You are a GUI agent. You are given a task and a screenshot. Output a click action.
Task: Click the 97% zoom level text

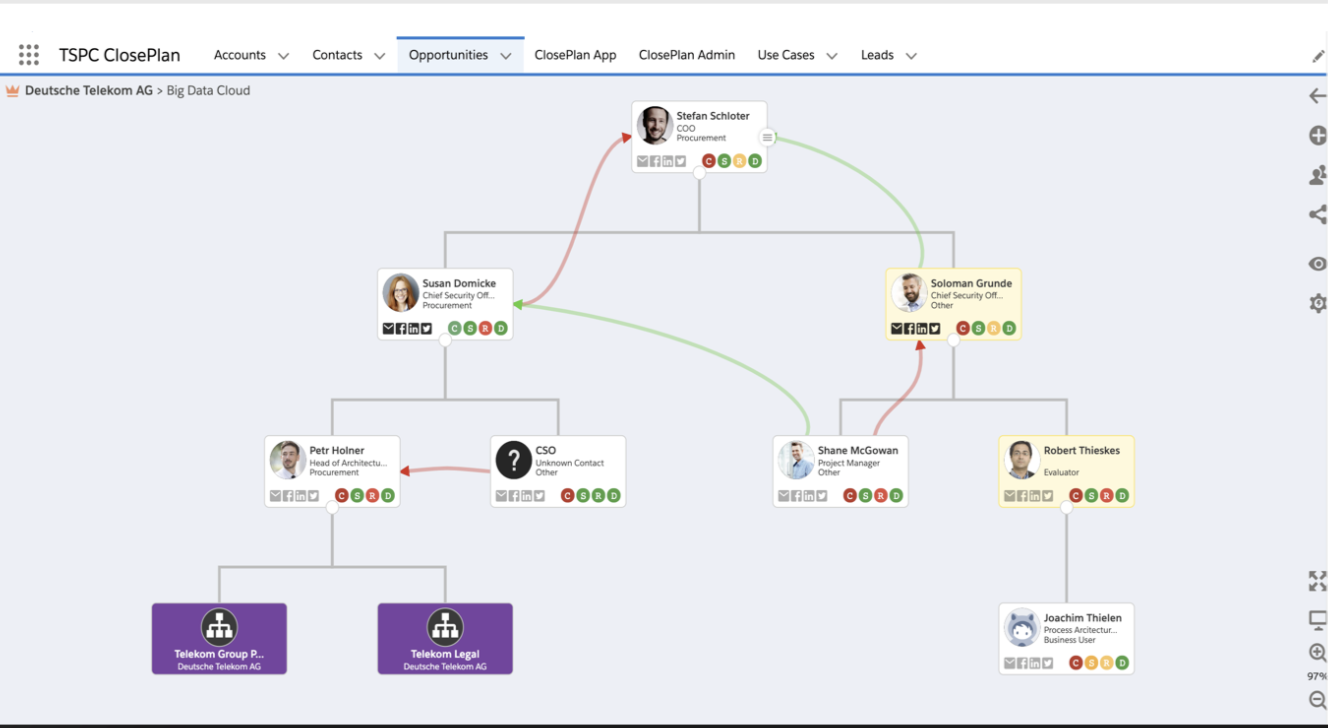point(1317,677)
